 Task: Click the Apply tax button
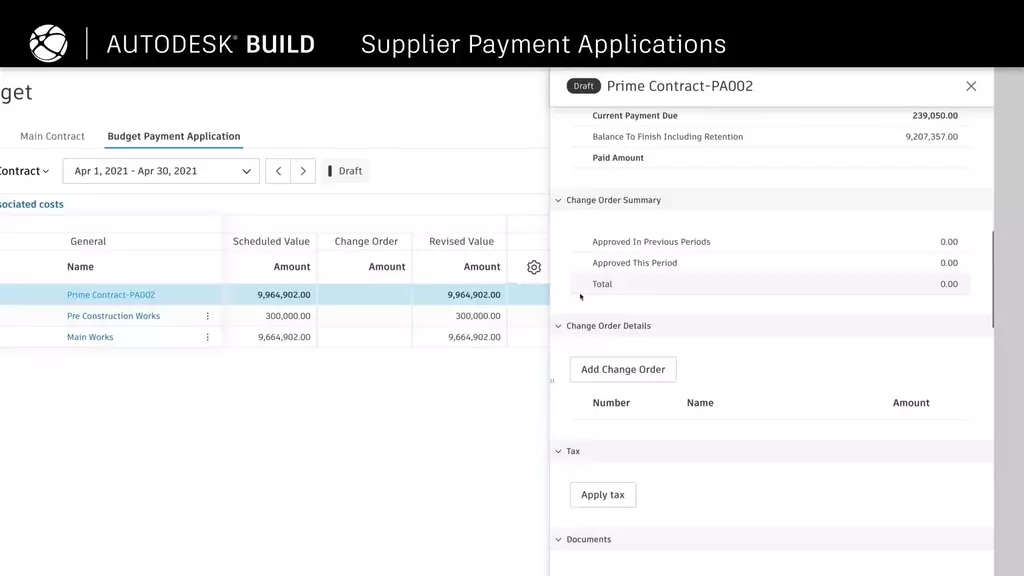pyautogui.click(x=603, y=495)
